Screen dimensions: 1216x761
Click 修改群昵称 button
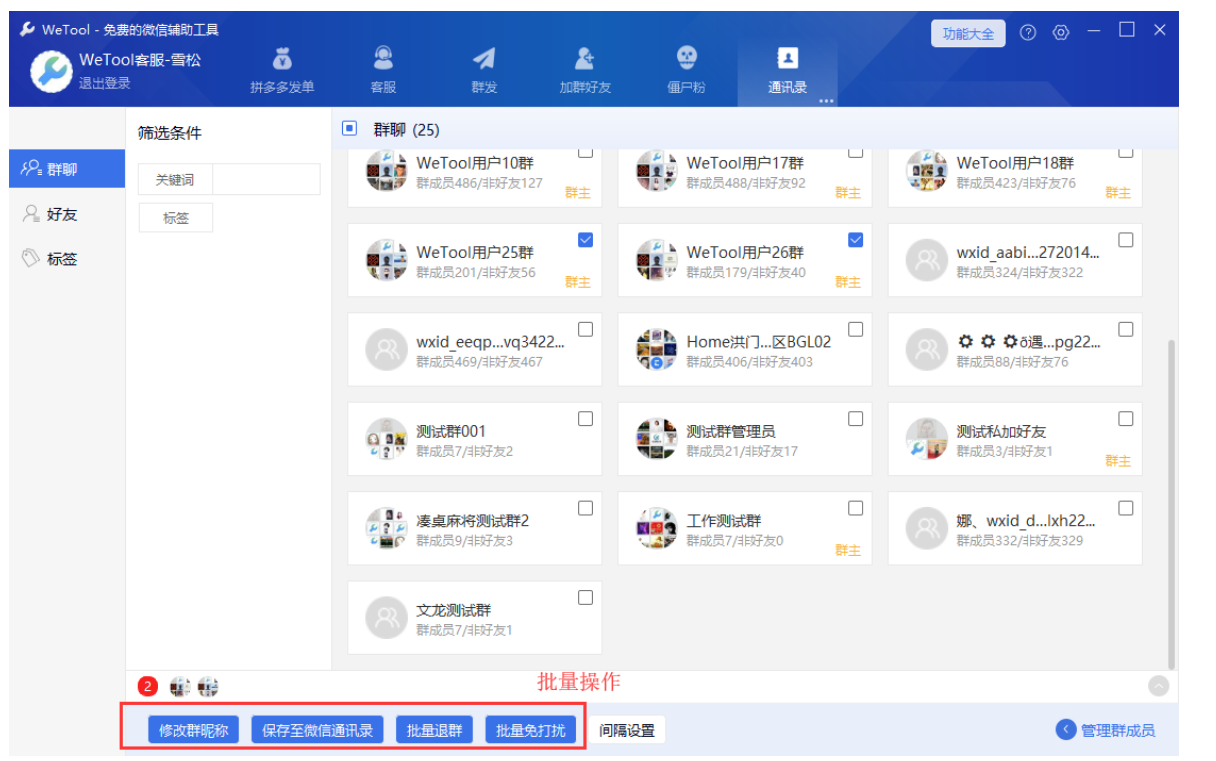click(x=193, y=730)
